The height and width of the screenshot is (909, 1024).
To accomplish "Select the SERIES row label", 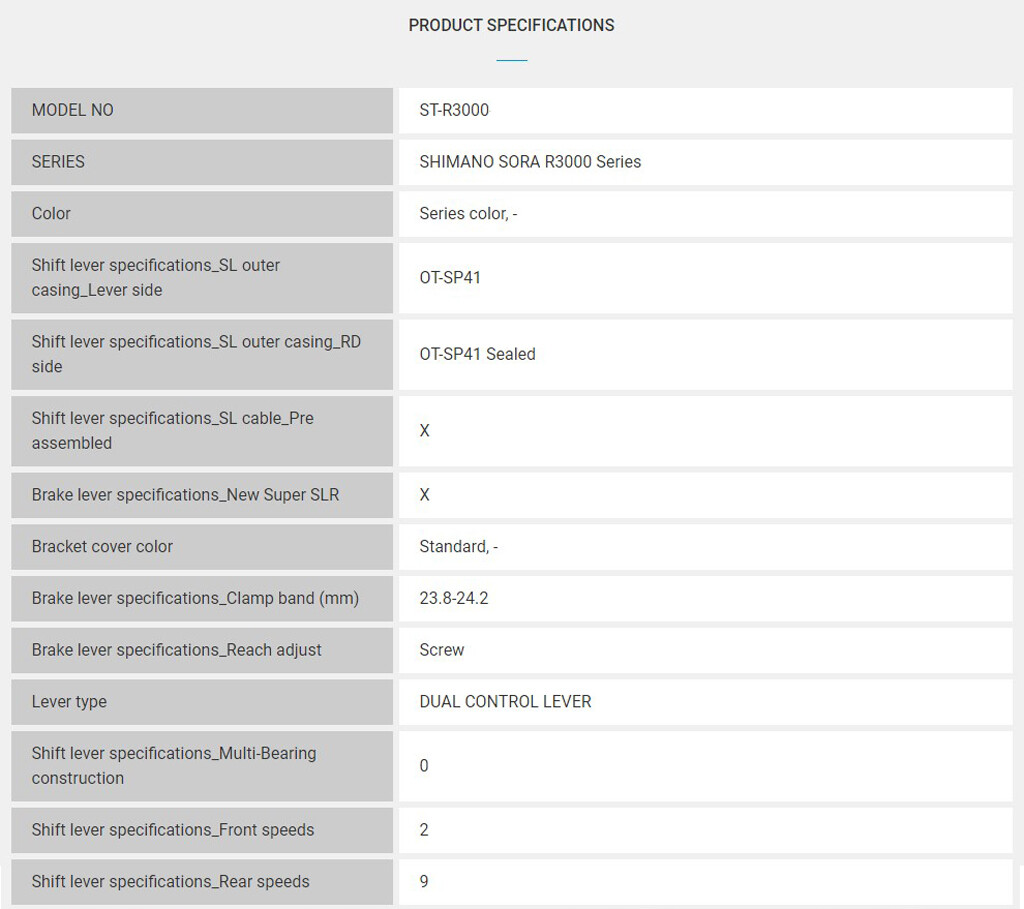I will coord(202,162).
